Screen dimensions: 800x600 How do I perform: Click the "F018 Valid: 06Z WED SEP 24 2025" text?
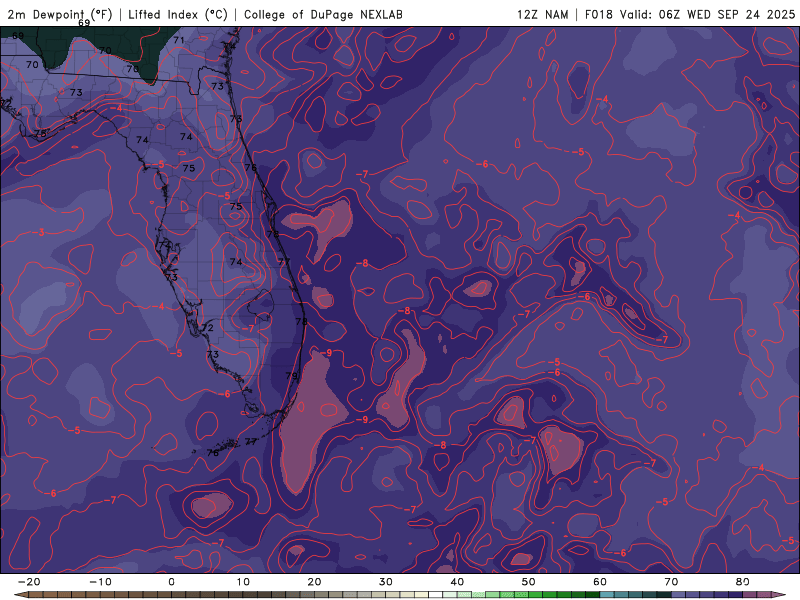click(x=690, y=14)
